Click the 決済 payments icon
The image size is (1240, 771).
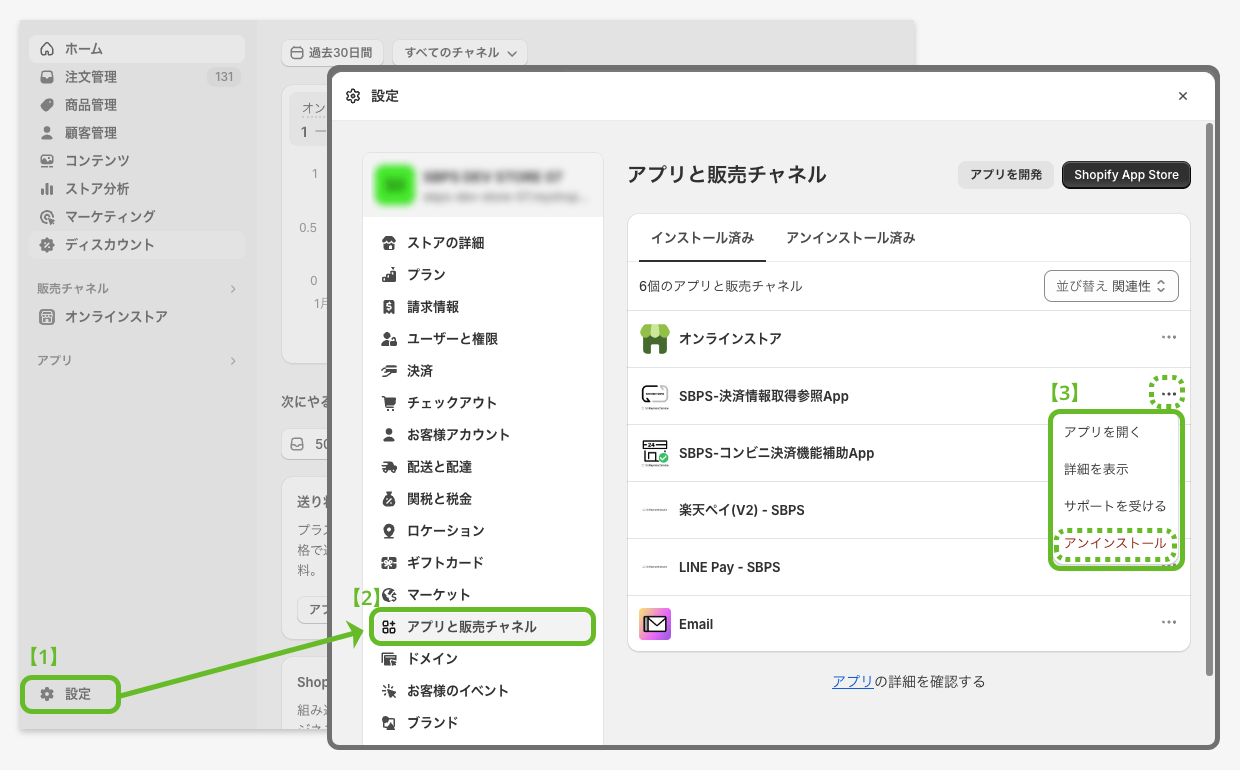pyautogui.click(x=389, y=371)
